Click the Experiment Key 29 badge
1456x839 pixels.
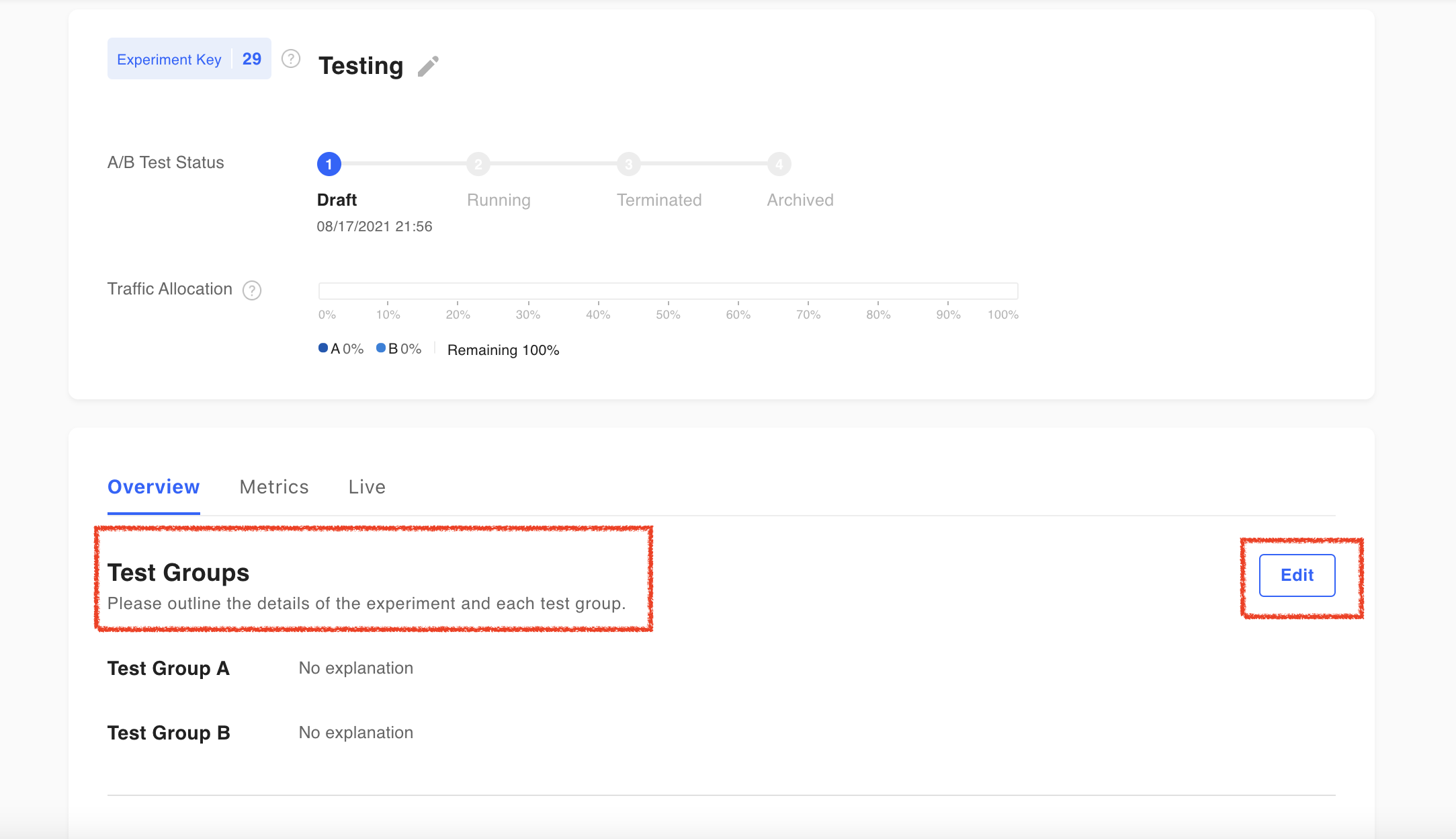(189, 59)
